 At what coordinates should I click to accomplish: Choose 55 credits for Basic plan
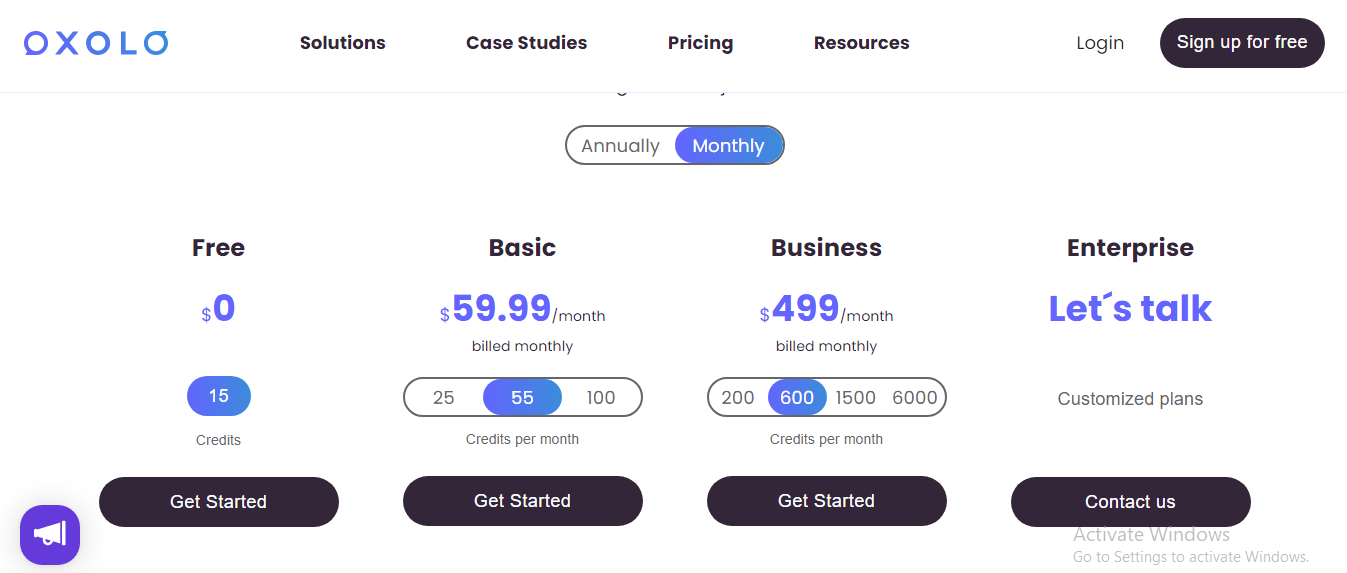(x=522, y=398)
